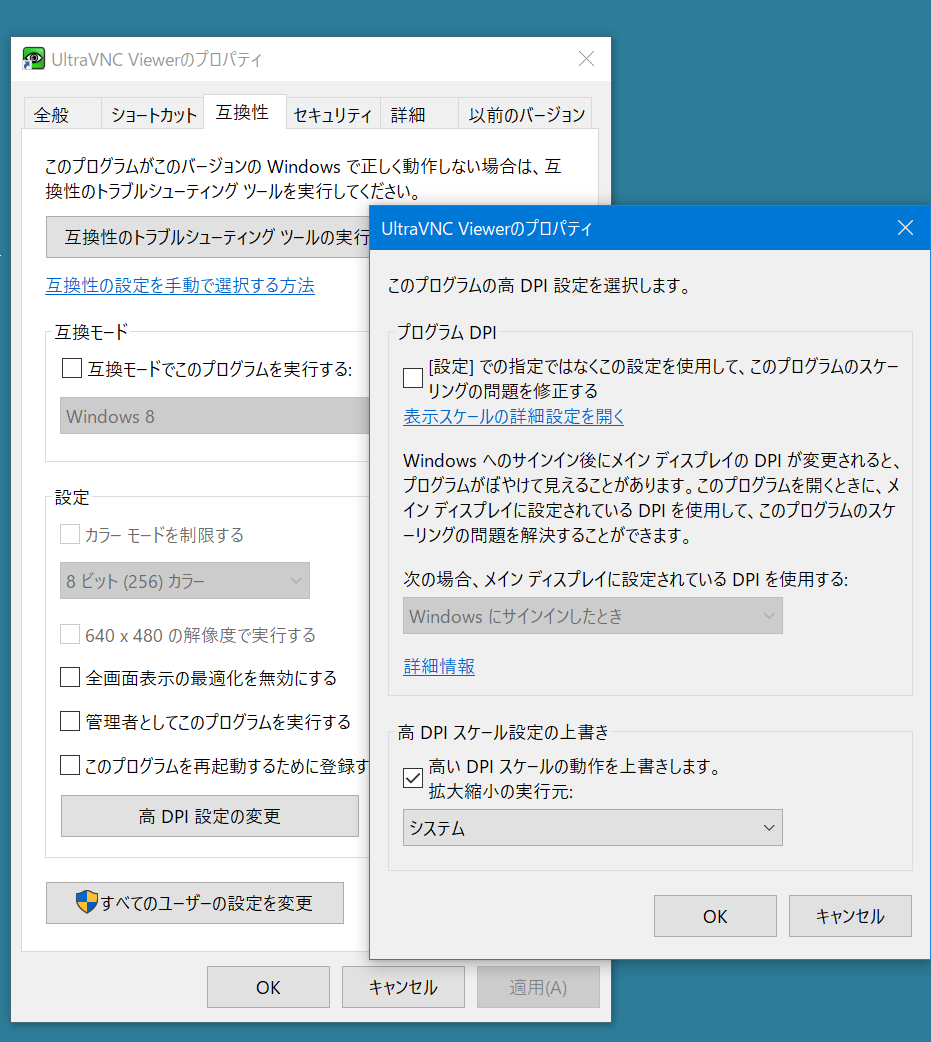
Task: Select the 互換性 tab
Action: (x=243, y=112)
